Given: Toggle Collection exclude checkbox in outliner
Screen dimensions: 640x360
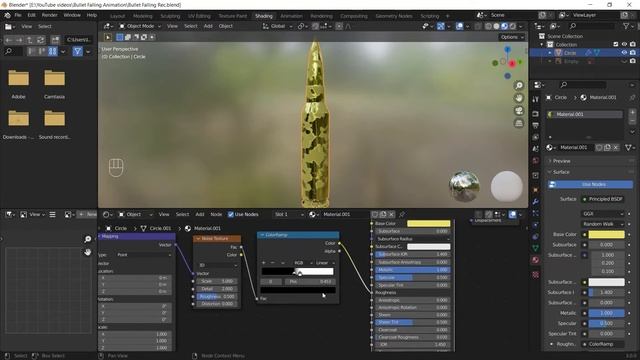Looking at the screenshot, I should (x=616, y=44).
